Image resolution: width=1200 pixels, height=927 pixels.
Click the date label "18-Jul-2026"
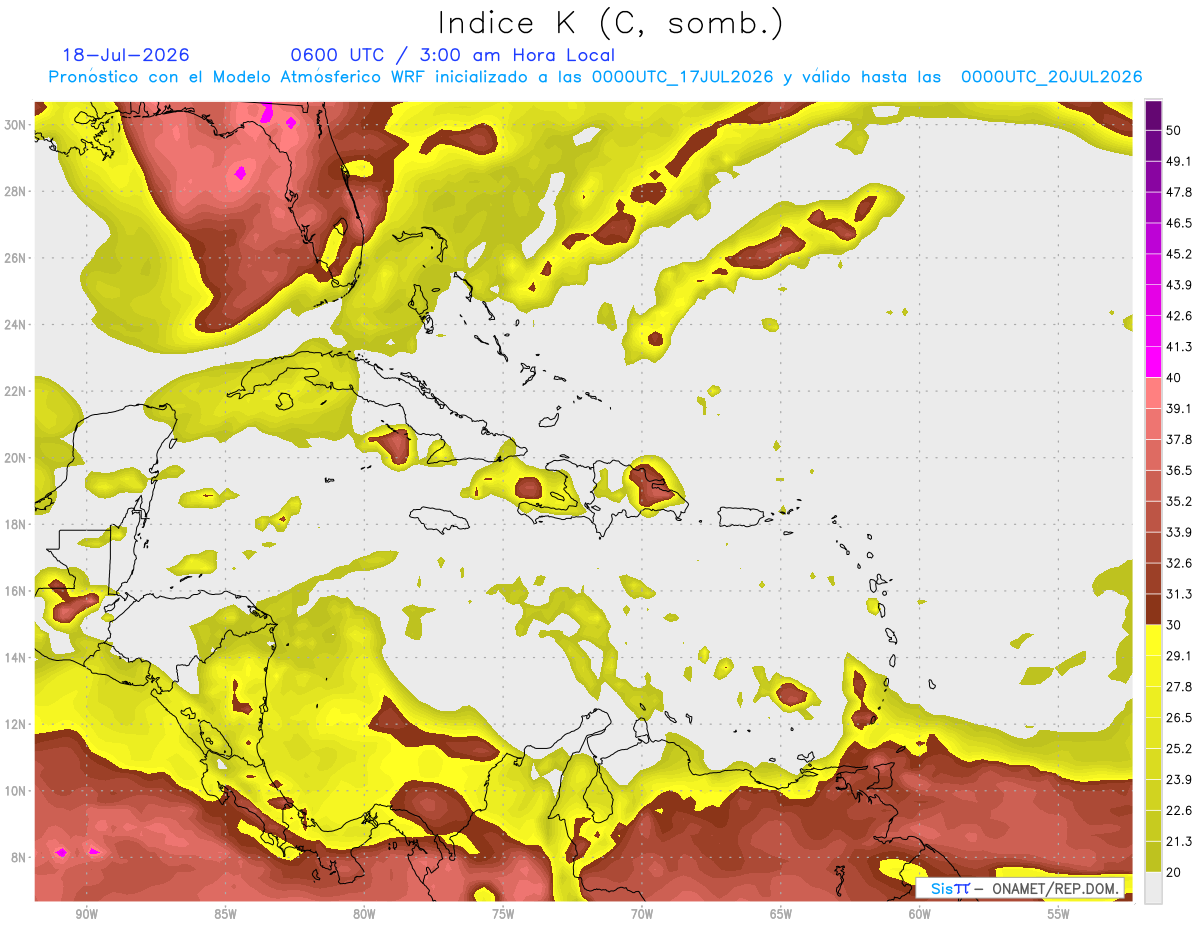click(x=126, y=55)
